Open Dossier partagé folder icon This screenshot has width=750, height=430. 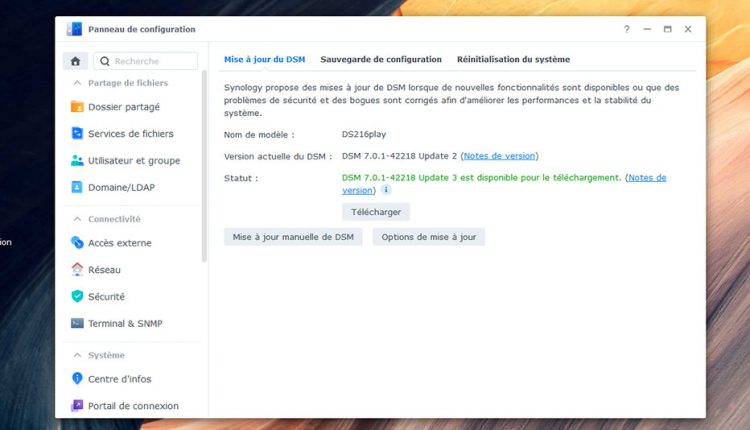[77, 107]
